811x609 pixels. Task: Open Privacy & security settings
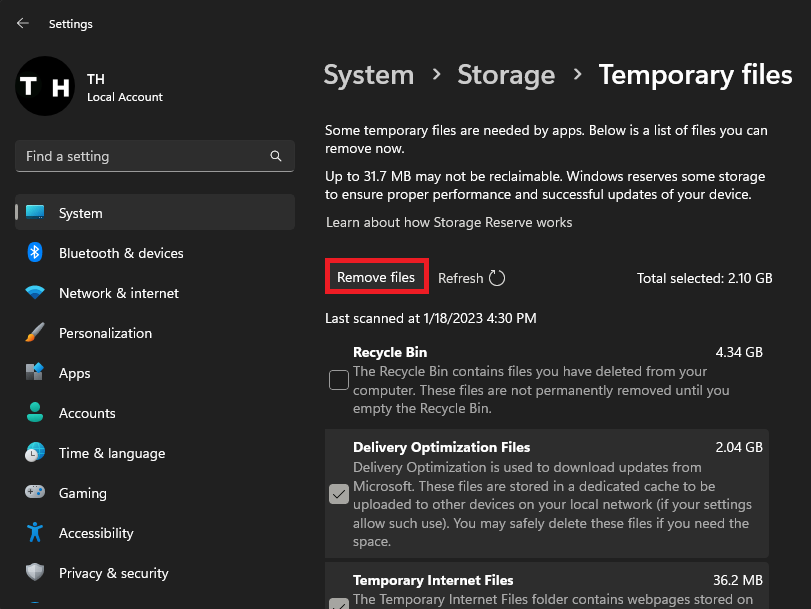click(113, 573)
